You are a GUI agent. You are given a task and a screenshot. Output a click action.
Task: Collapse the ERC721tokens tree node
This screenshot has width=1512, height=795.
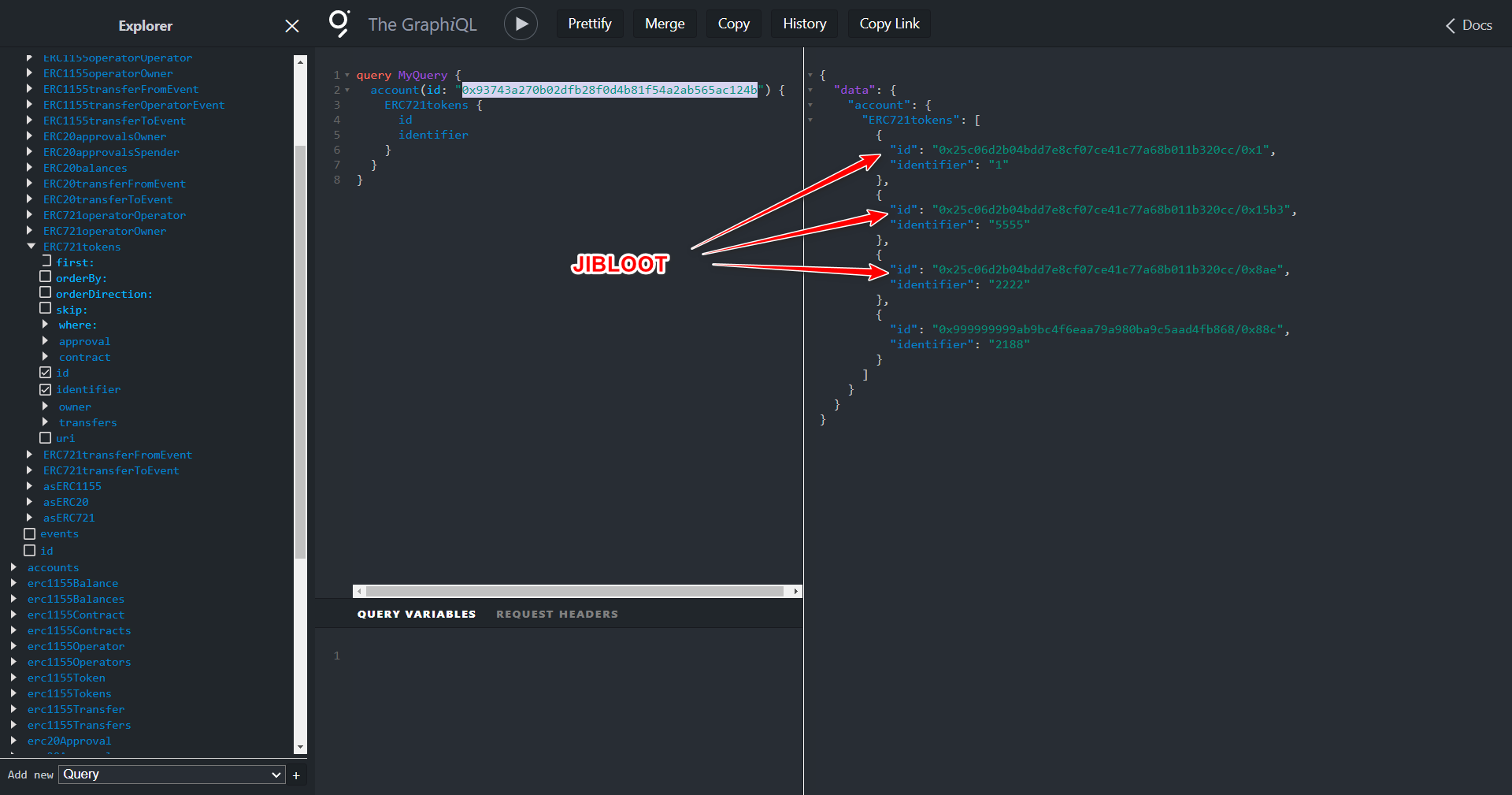tap(31, 247)
